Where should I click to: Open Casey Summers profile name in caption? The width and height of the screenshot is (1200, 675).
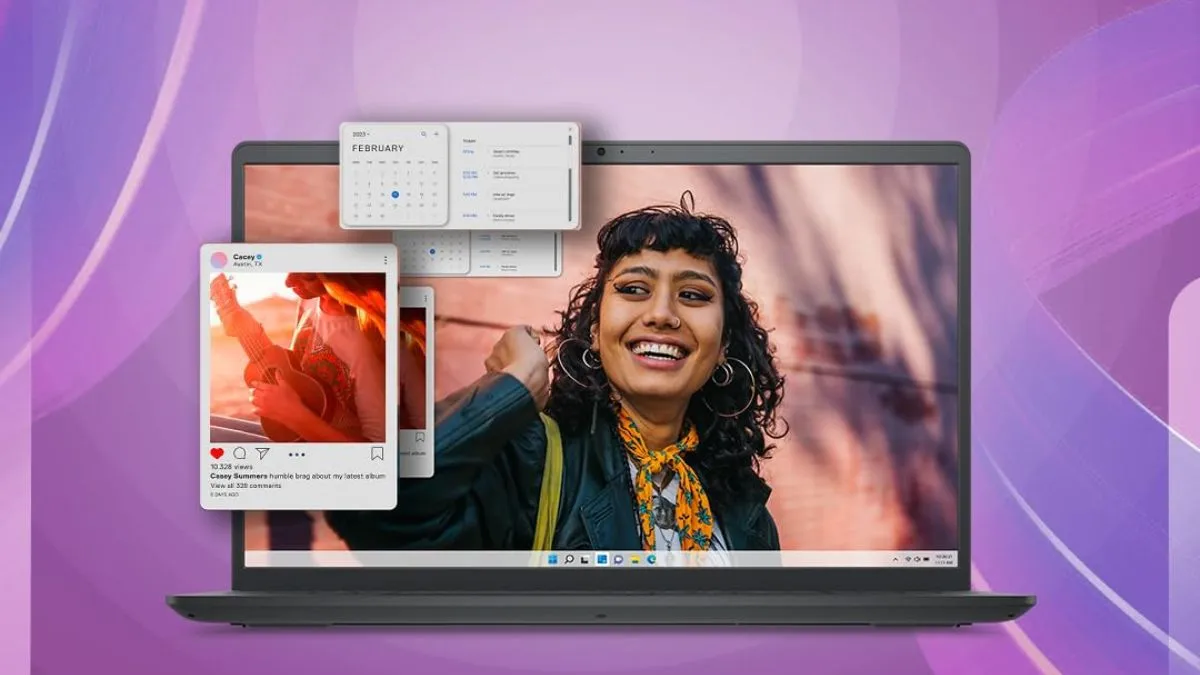pyautogui.click(x=238, y=476)
